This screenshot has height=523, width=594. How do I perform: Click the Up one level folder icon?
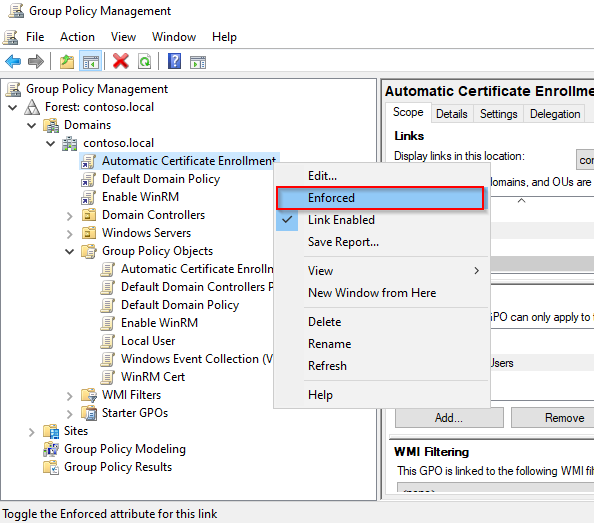[67, 61]
